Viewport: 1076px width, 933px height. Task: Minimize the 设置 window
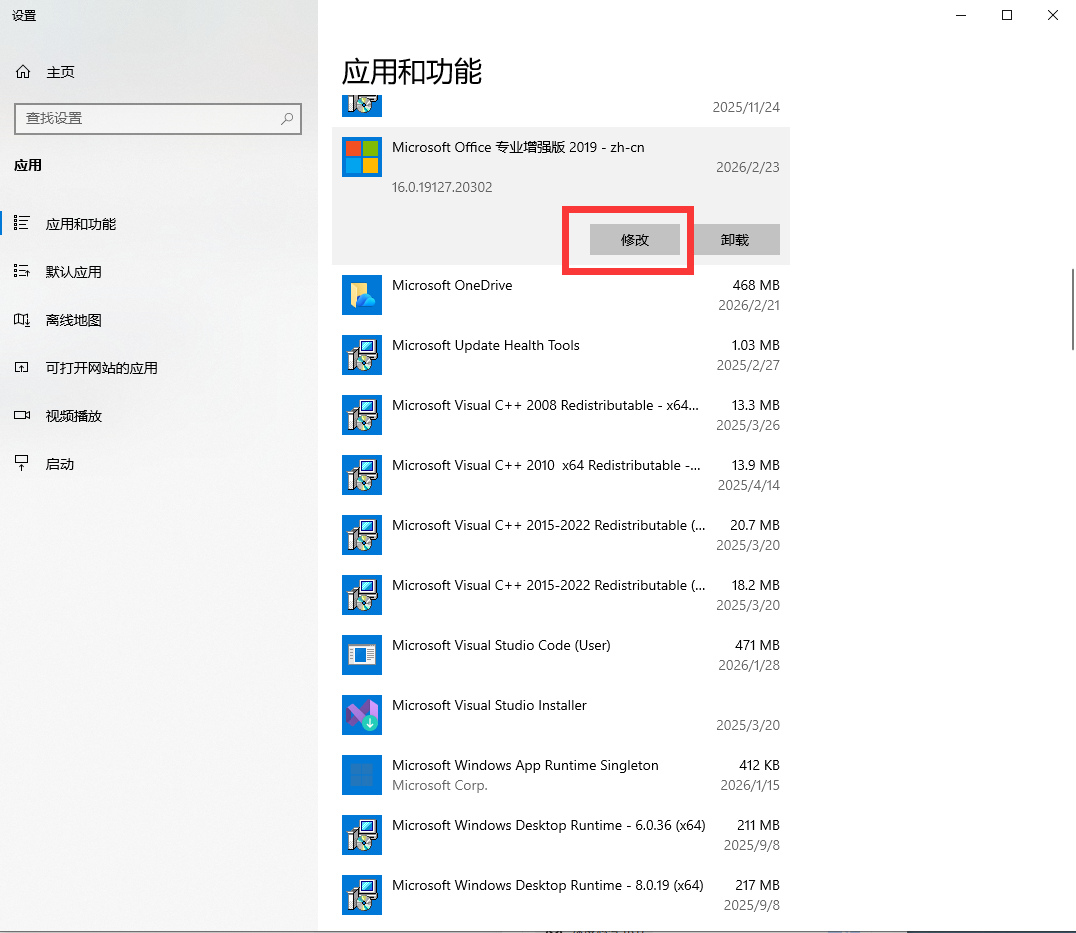961,15
